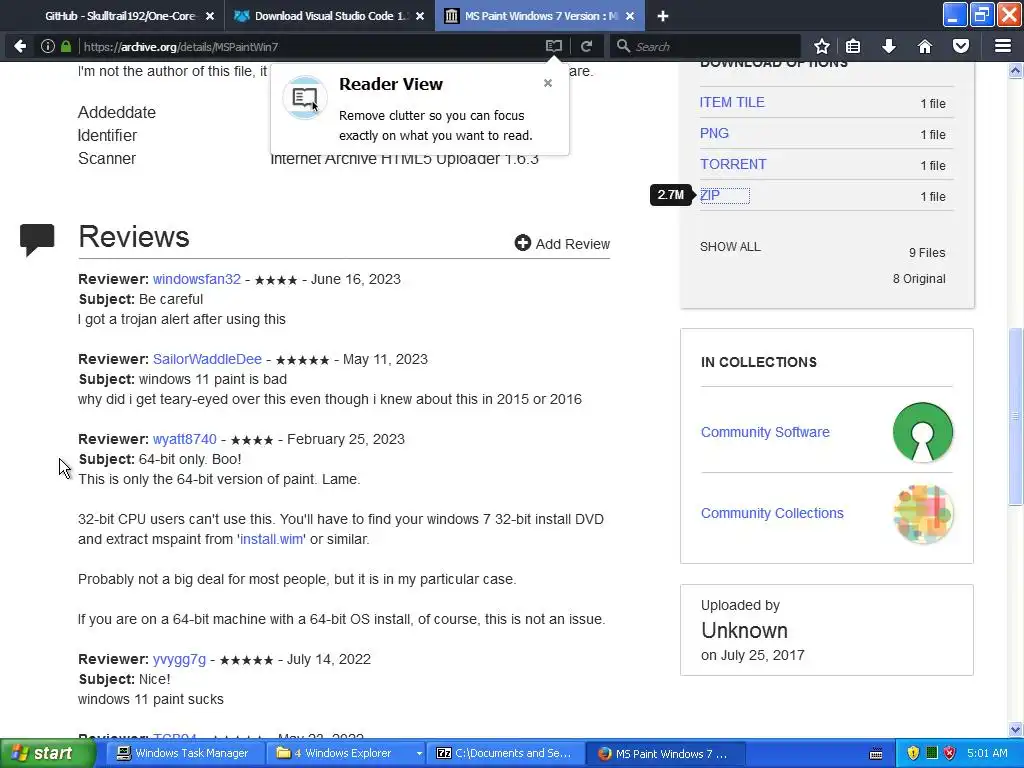The width and height of the screenshot is (1024, 768).
Task: Click Add Review text link
Action: (x=573, y=244)
